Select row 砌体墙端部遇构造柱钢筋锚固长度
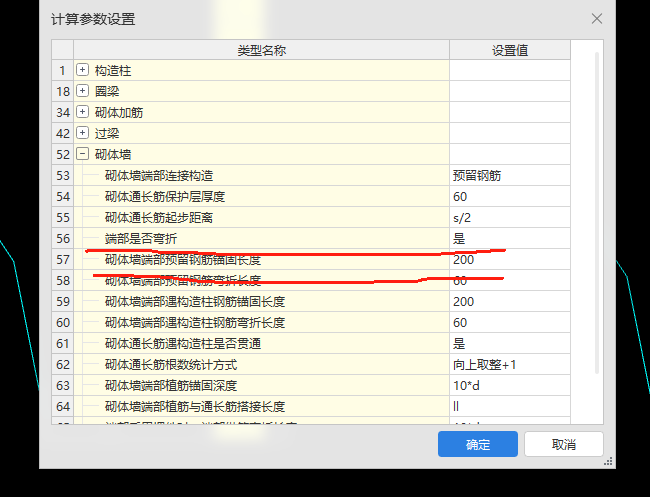This screenshot has height=497, width=650. (262, 301)
